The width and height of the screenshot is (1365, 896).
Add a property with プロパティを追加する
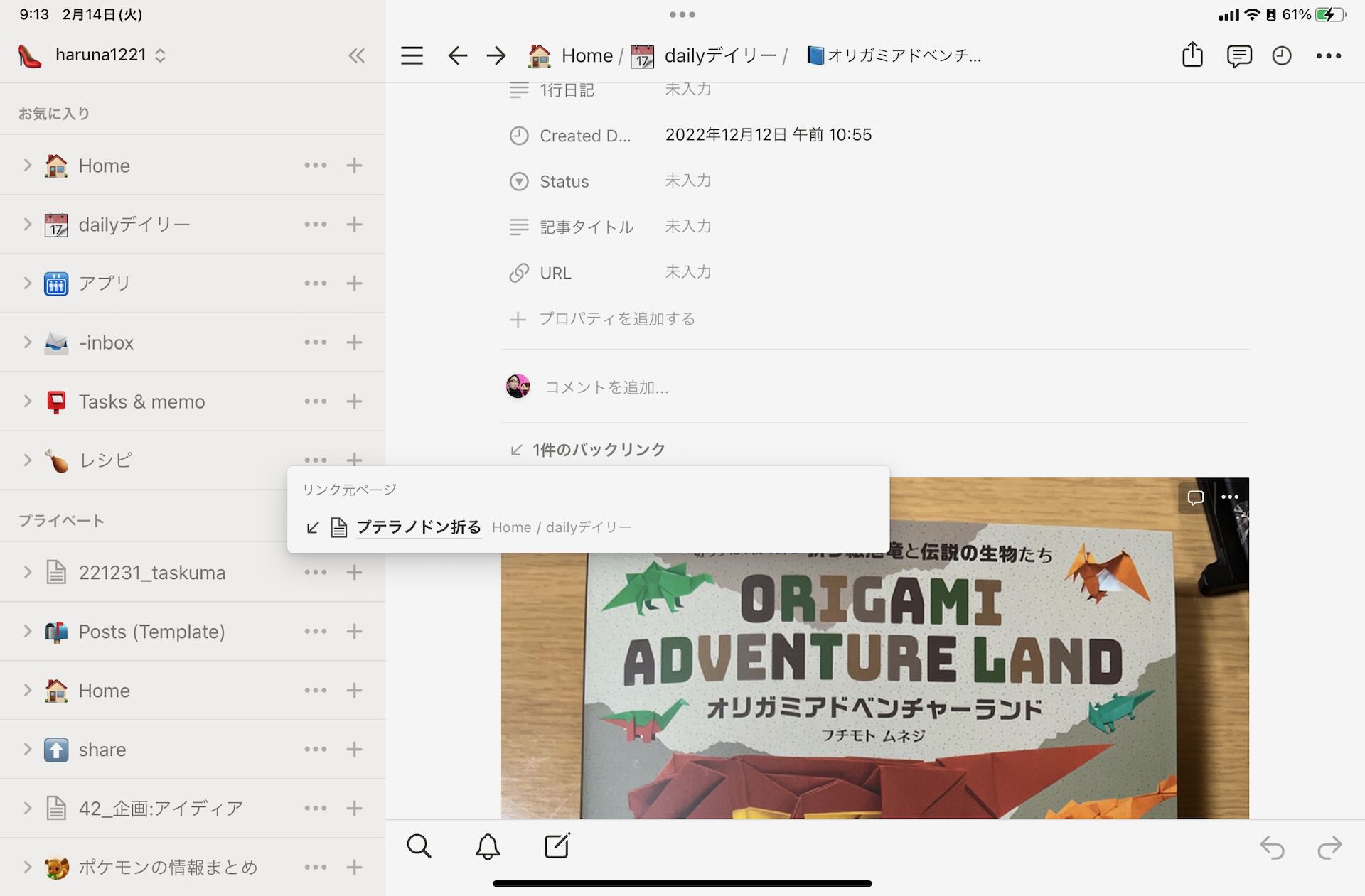[x=603, y=319]
